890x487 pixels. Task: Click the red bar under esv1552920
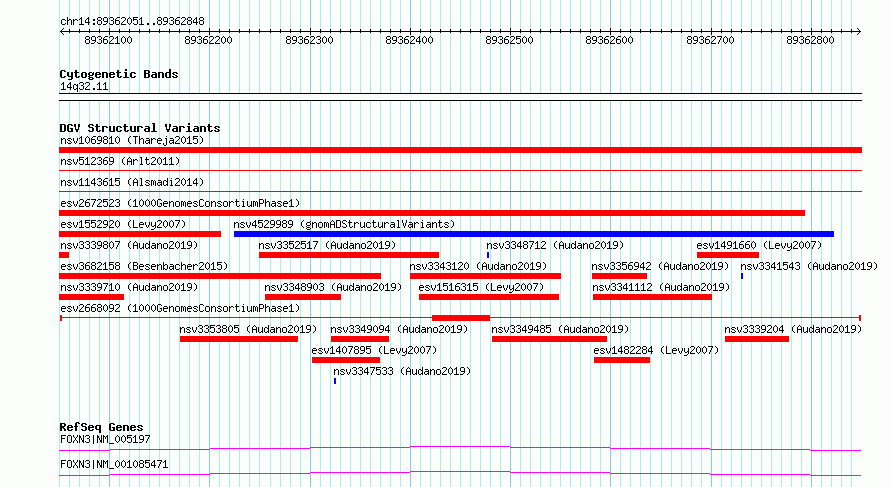click(140, 234)
